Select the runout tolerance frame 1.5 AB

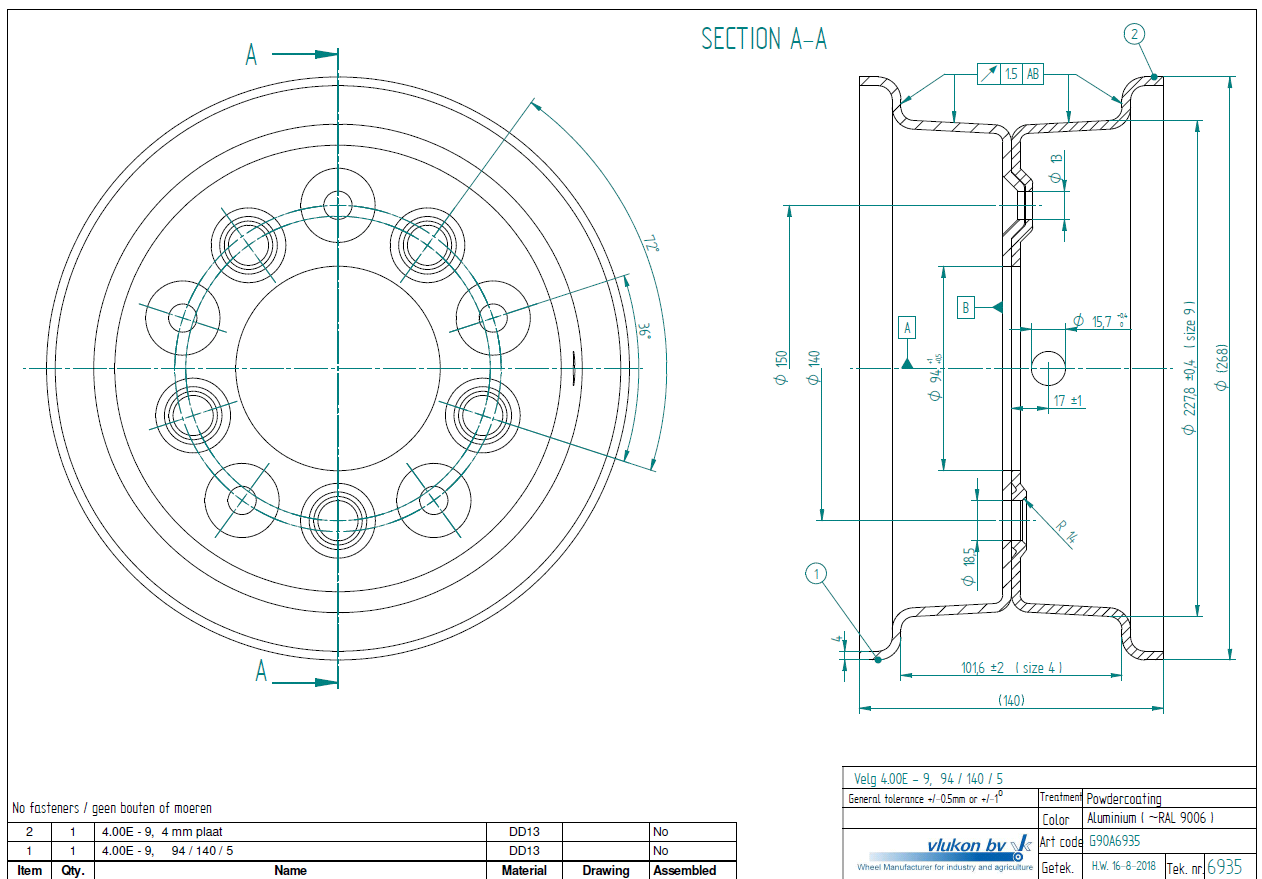click(x=1009, y=74)
